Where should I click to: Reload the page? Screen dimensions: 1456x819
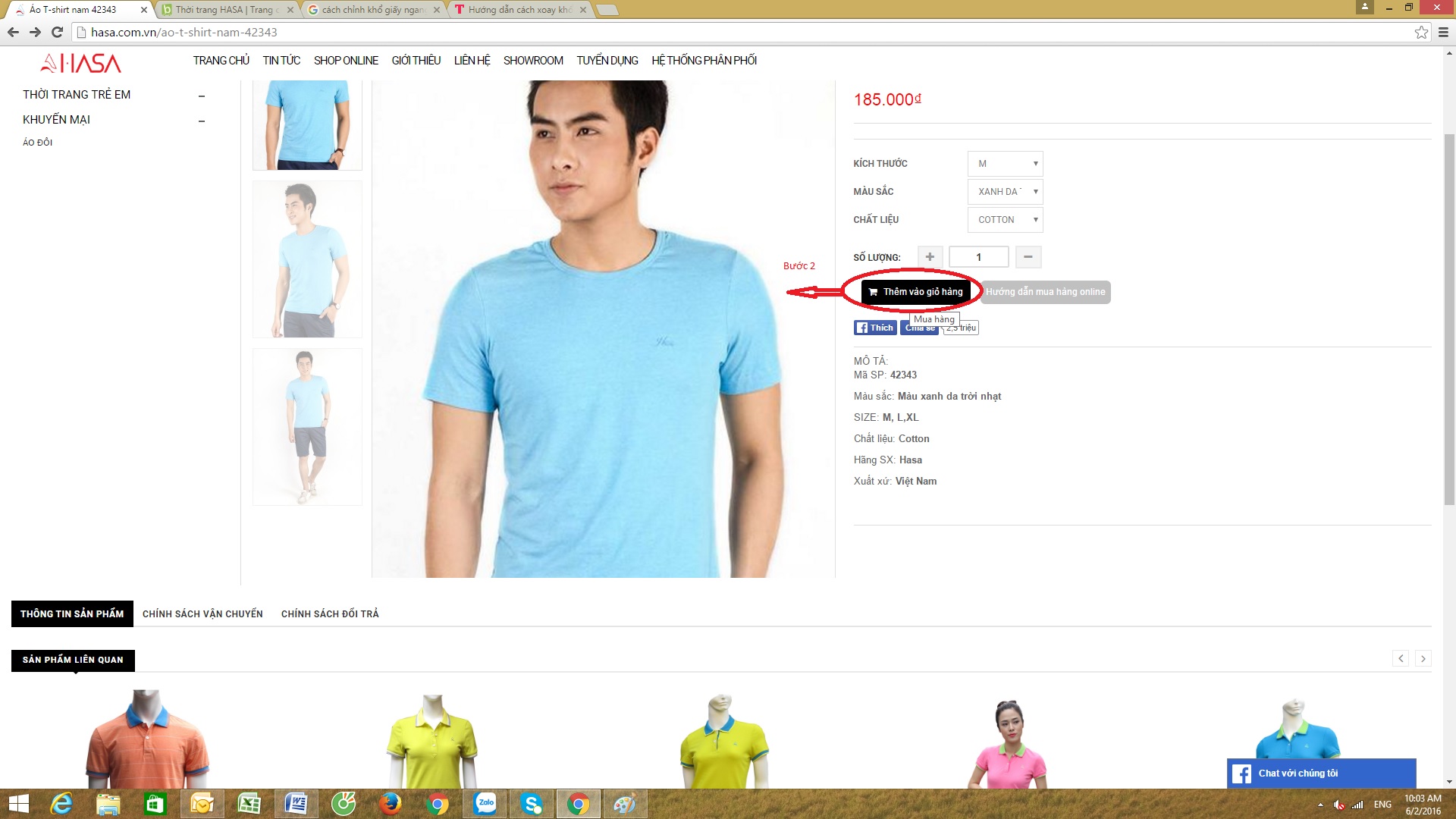tap(57, 32)
